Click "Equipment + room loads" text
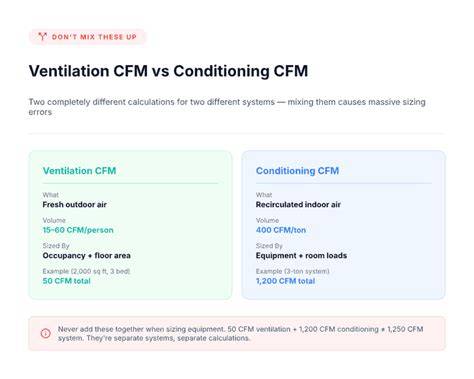Viewport: 474px width, 379px height. [x=301, y=256]
